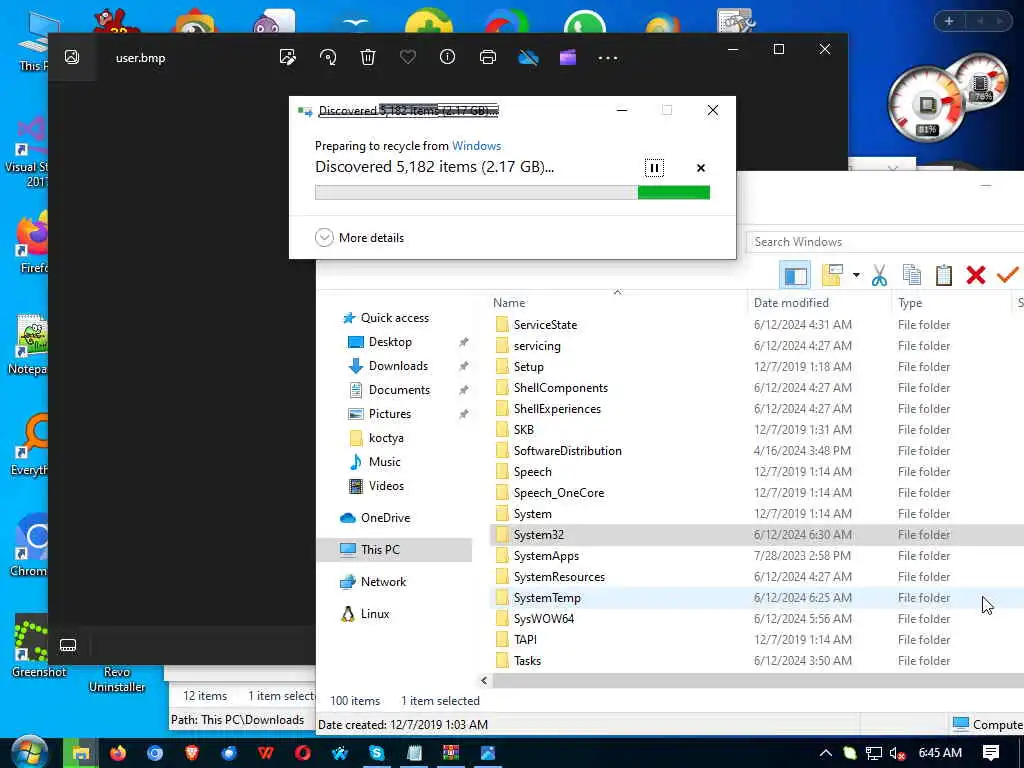1024x768 pixels.
Task: Cancel the recycle operation with small X
Action: click(701, 168)
